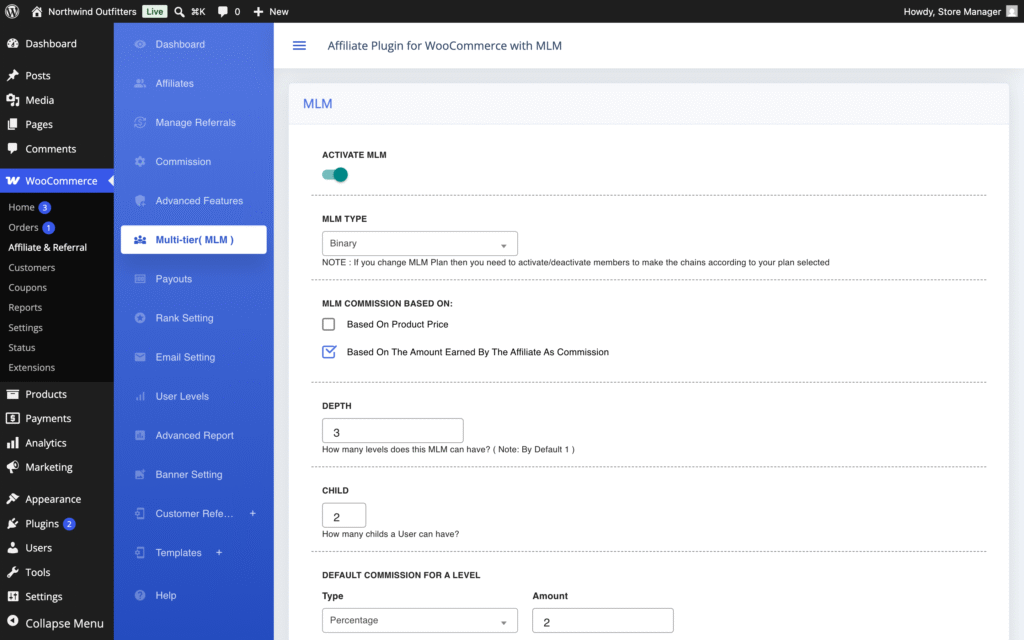Click Howdy, Store Manager account link

(952, 12)
